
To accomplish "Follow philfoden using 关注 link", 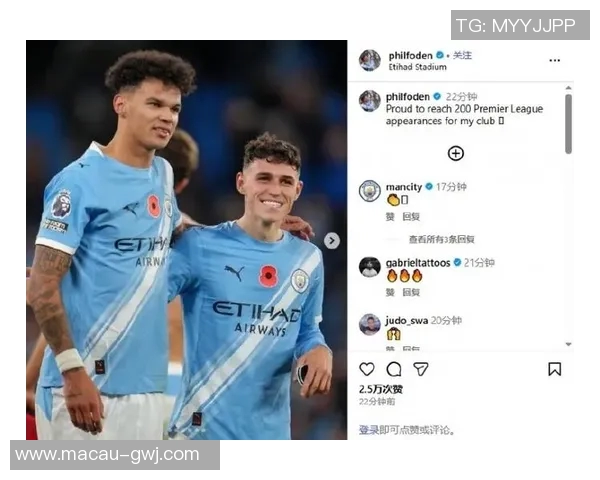I will point(462,56).
